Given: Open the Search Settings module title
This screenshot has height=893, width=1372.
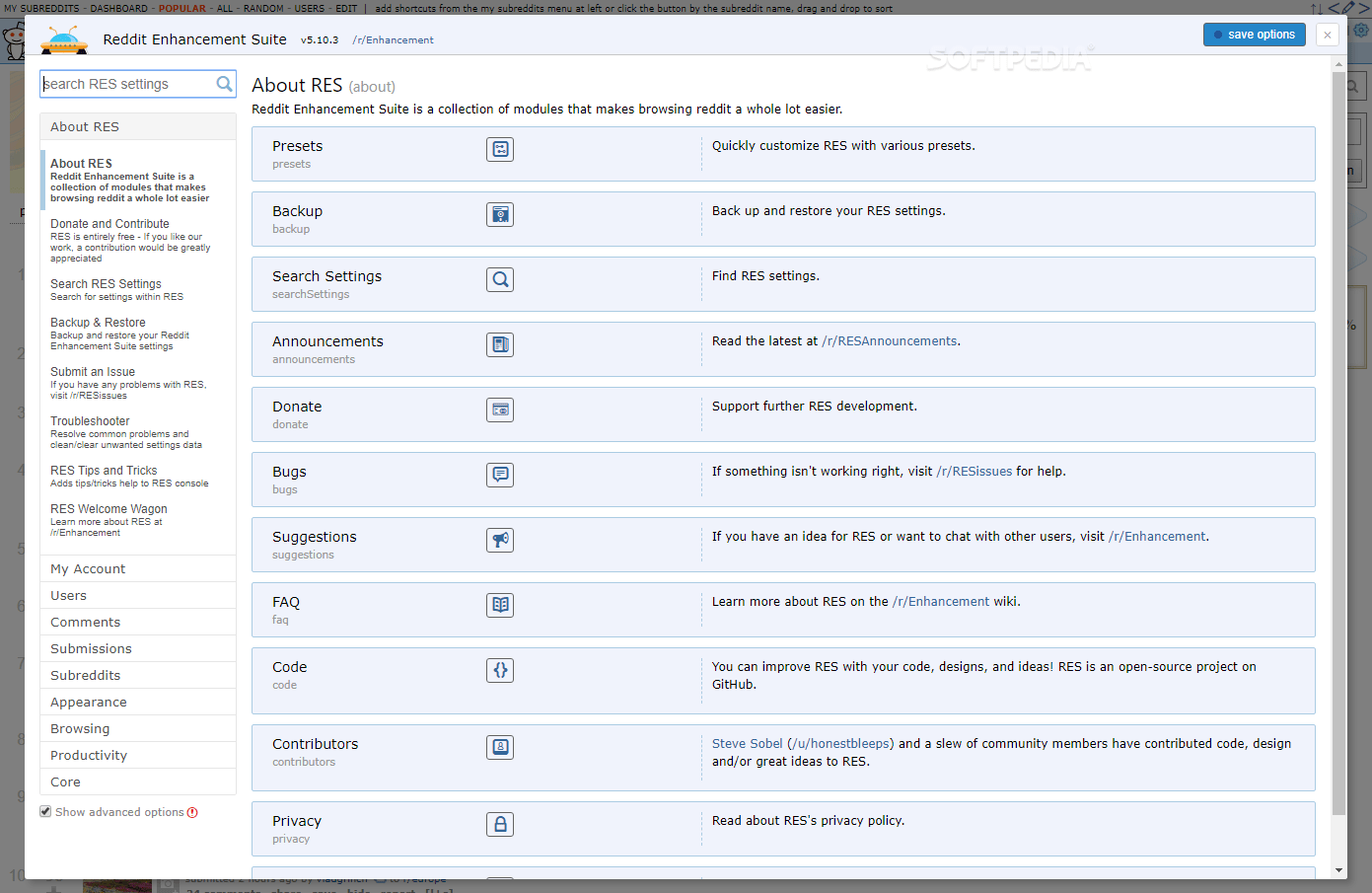Looking at the screenshot, I should click(x=326, y=276).
